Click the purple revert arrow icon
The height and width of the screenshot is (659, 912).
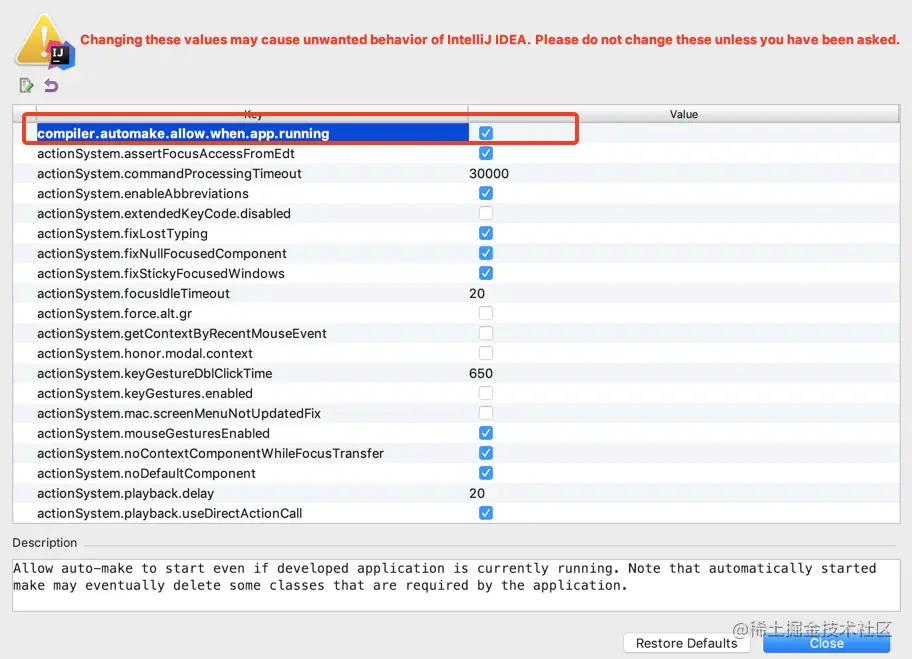pos(51,86)
